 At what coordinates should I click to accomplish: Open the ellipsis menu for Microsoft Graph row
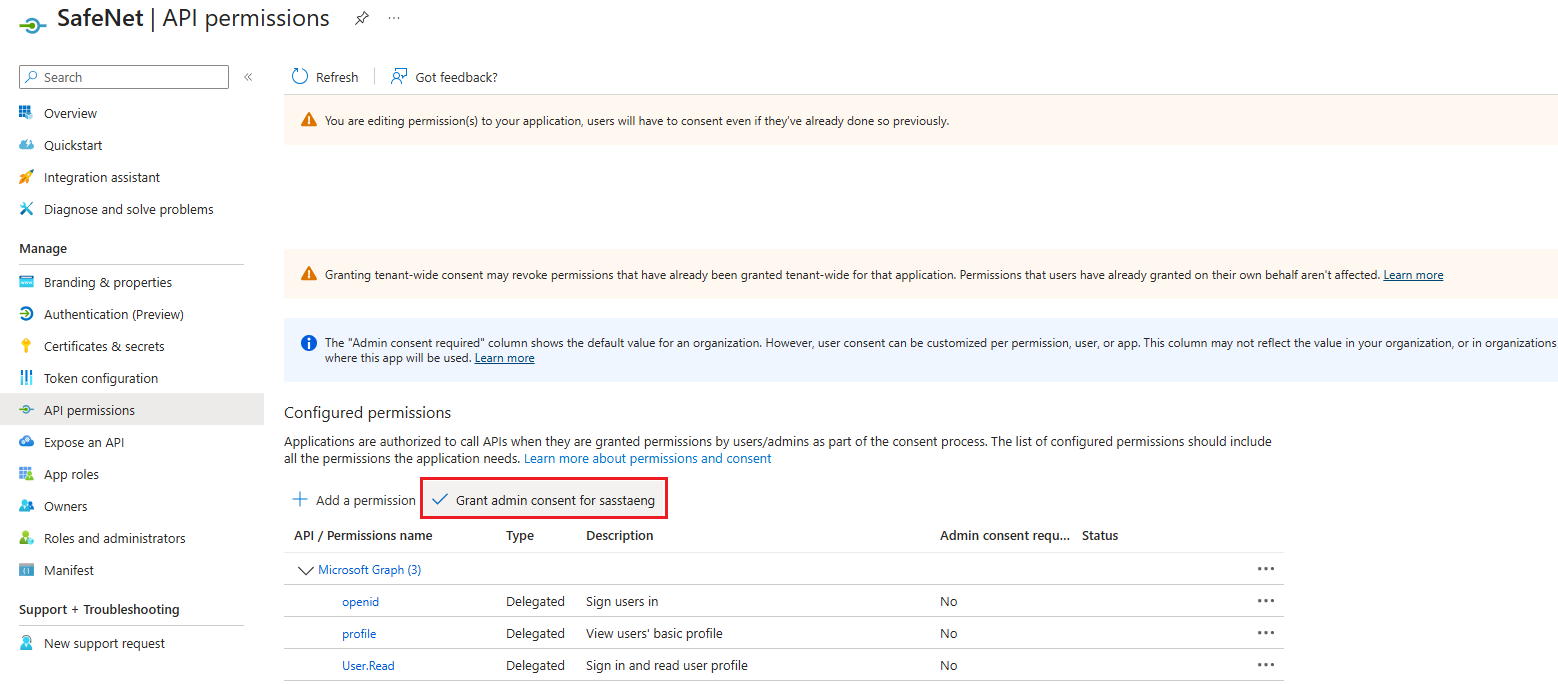pyautogui.click(x=1266, y=569)
